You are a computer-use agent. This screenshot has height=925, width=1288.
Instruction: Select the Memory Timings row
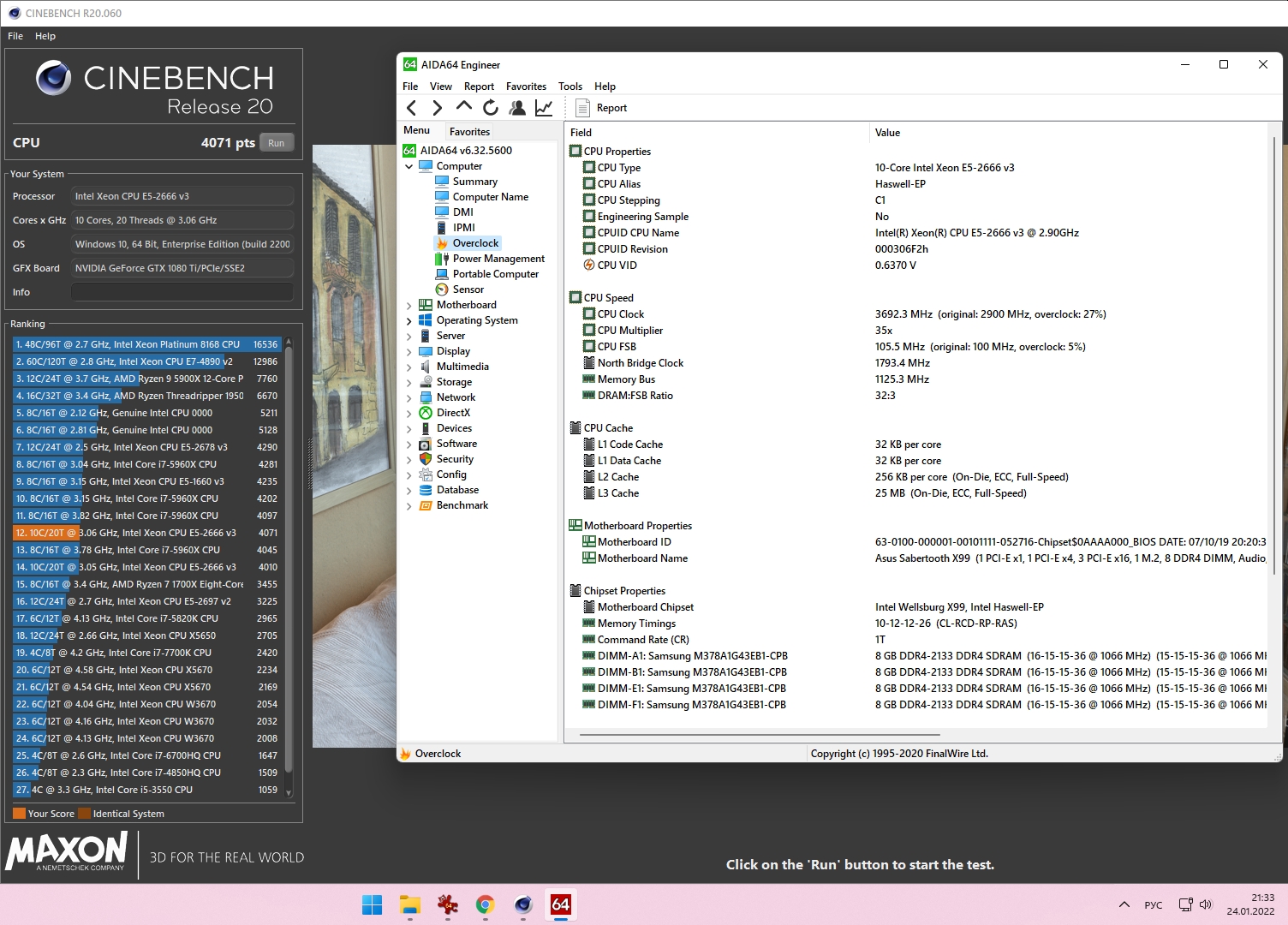click(x=916, y=624)
